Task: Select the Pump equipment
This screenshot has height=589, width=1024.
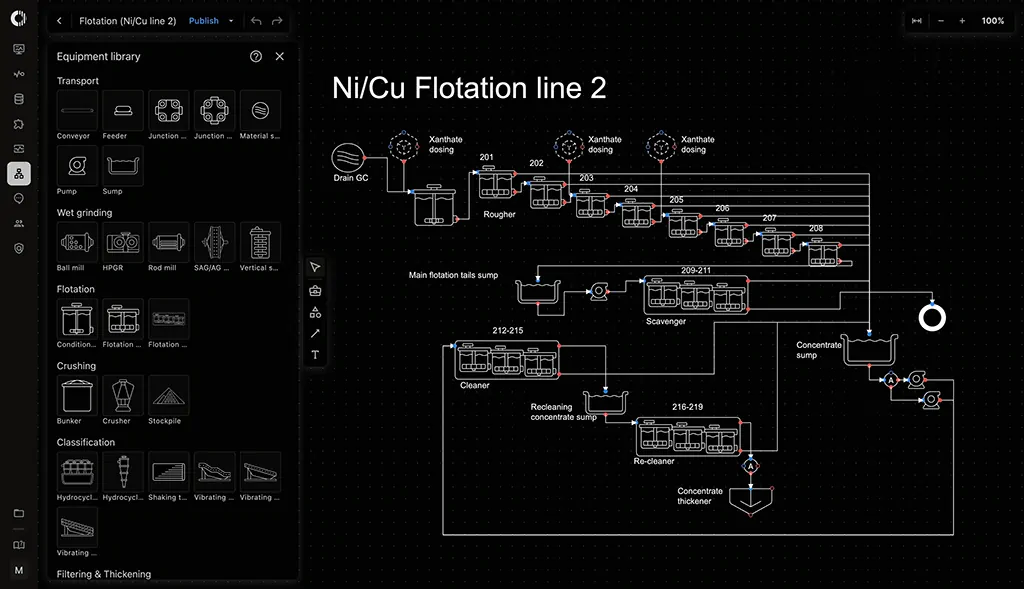Action: [x=75, y=165]
